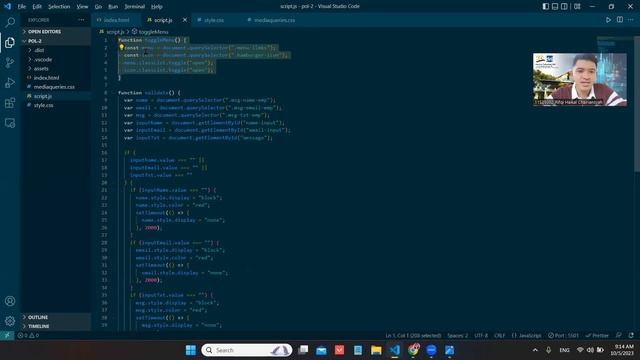The width and height of the screenshot is (640, 360).
Task: Expand the assets folder
Action: 56,69
